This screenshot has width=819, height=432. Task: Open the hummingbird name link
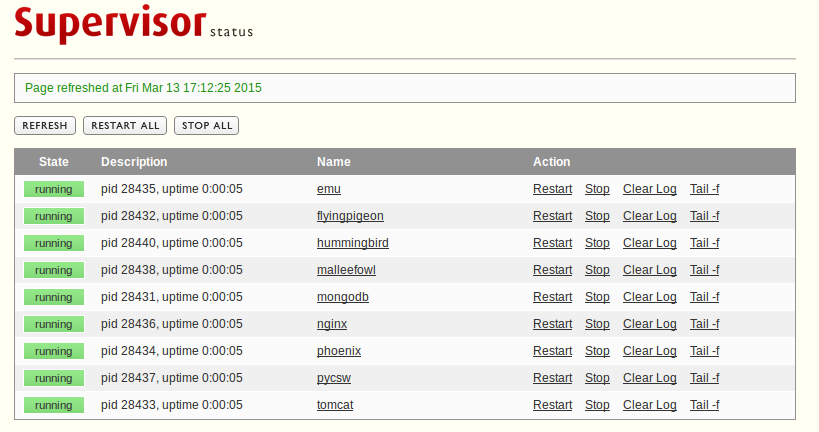[x=352, y=243]
